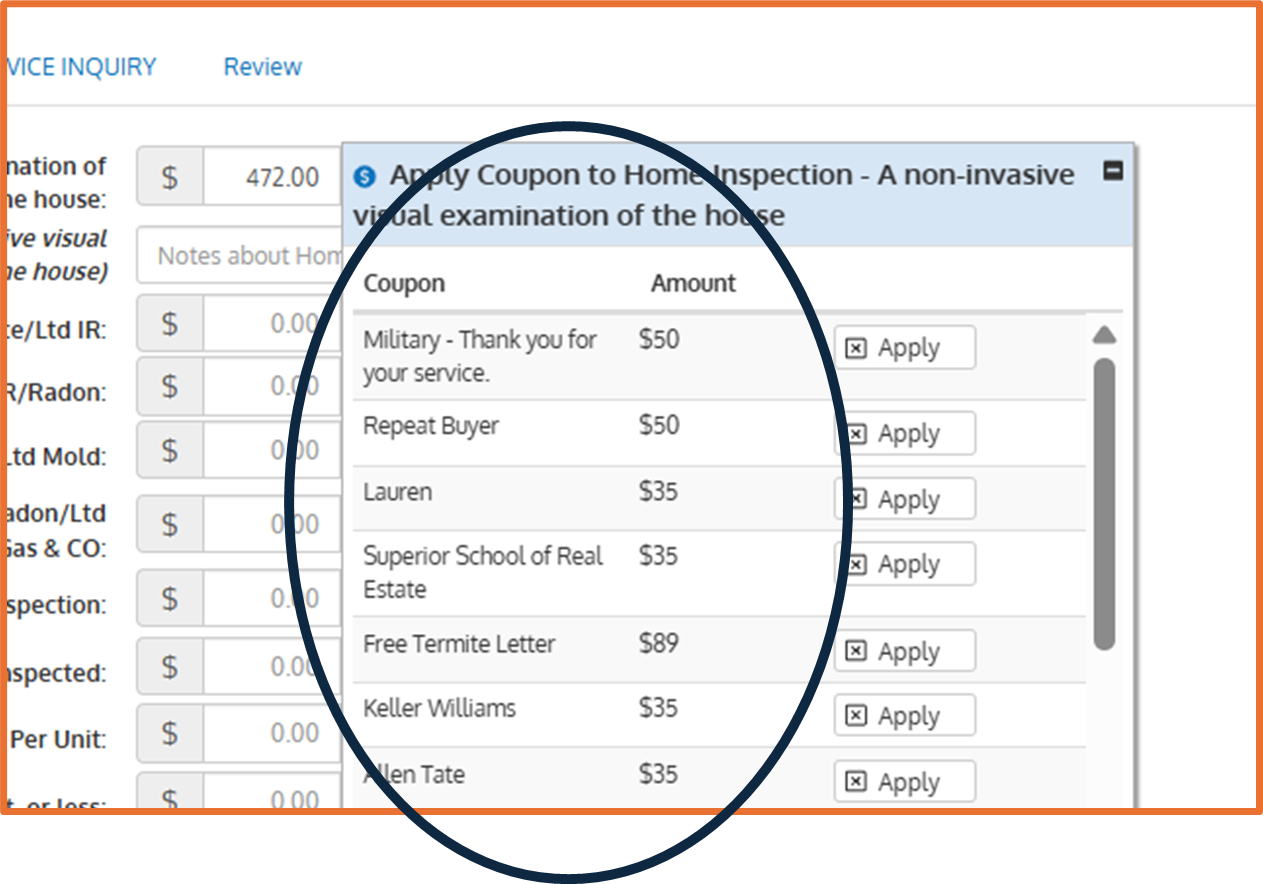Viewport: 1263px width, 884px height.
Task: Open the Review tab
Action: [x=262, y=67]
